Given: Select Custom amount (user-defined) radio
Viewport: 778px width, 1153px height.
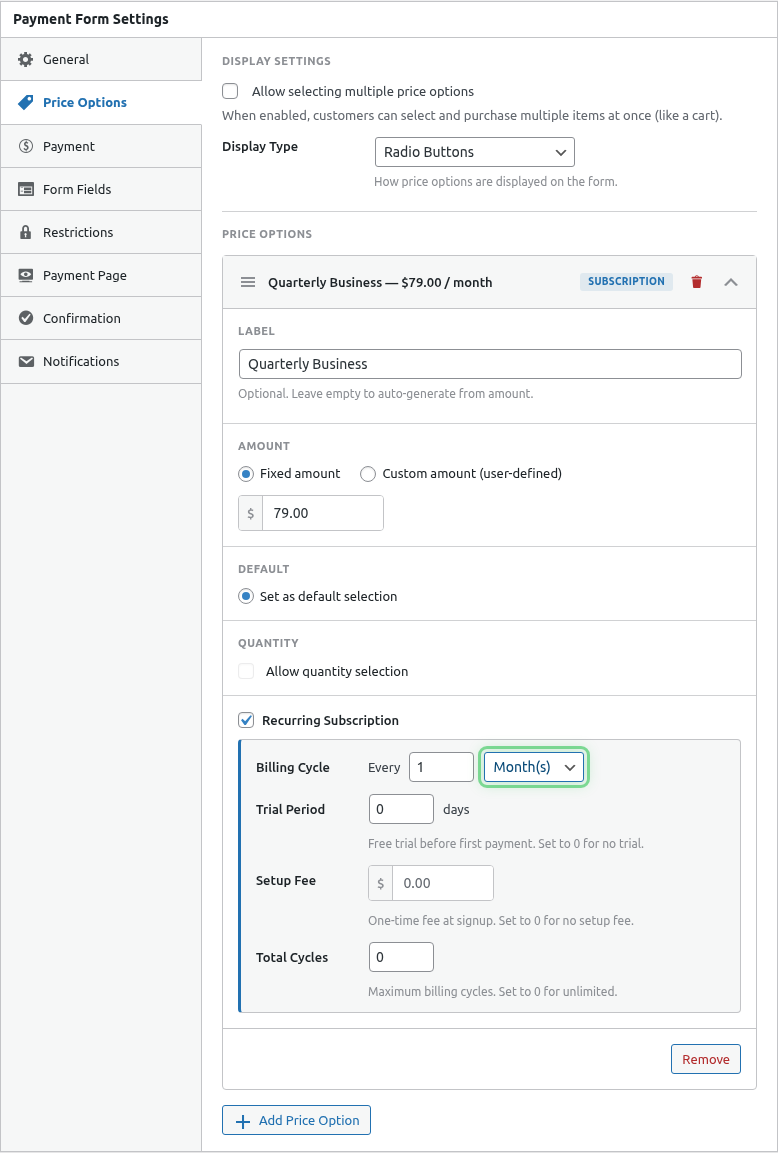Looking at the screenshot, I should [x=368, y=474].
